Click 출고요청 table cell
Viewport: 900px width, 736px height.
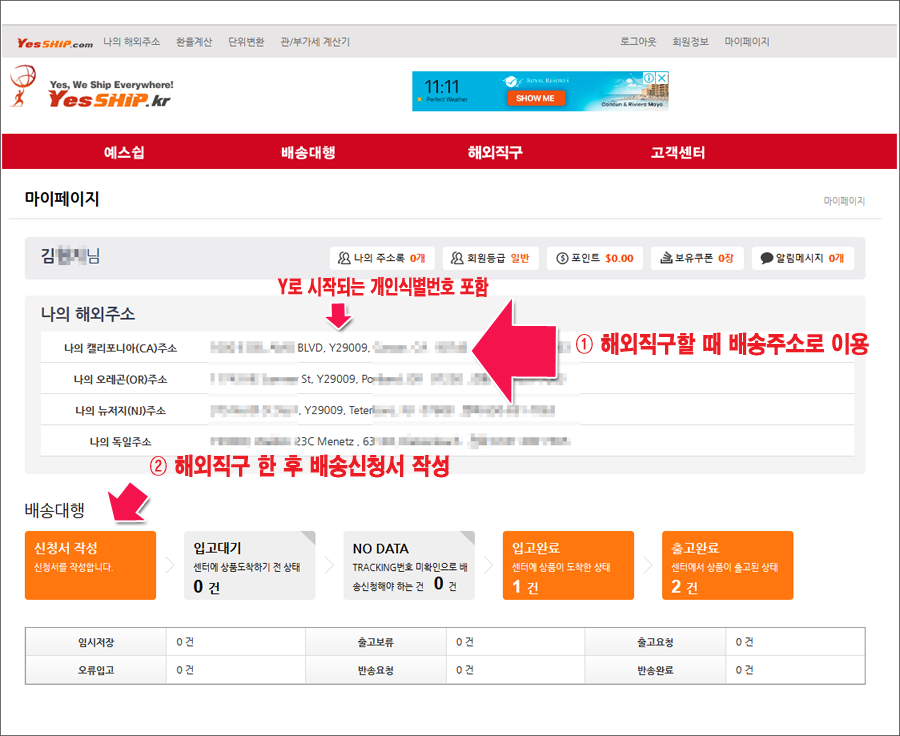655,642
